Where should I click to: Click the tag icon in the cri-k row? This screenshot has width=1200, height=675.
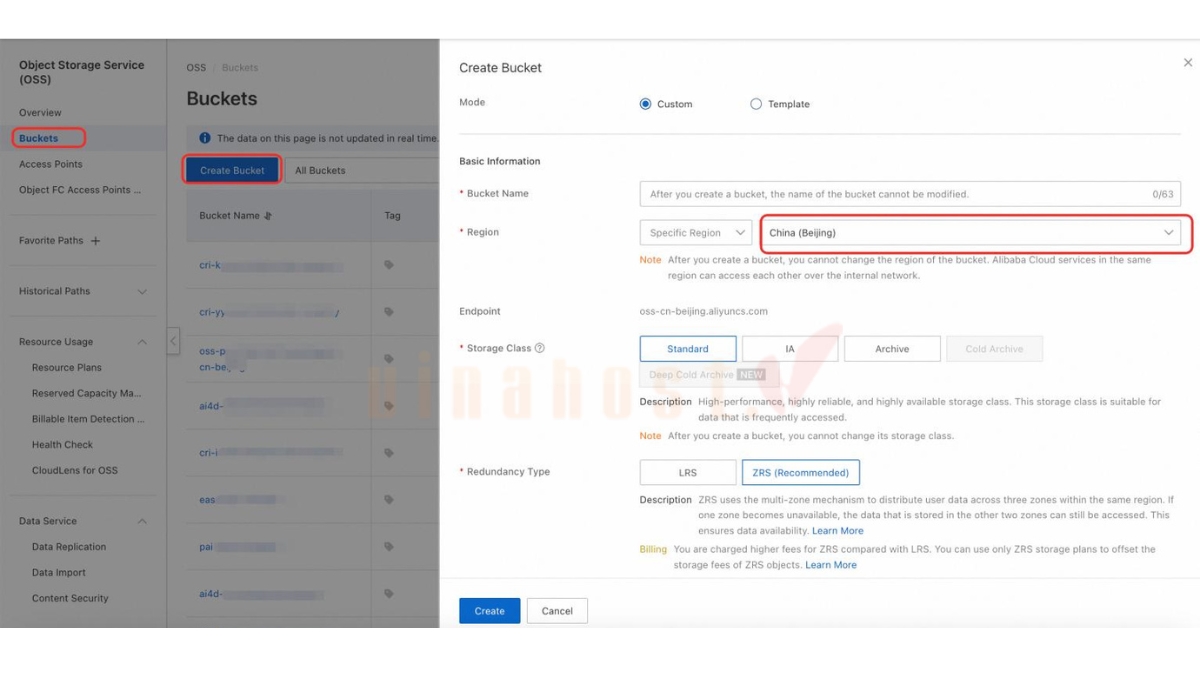(389, 266)
